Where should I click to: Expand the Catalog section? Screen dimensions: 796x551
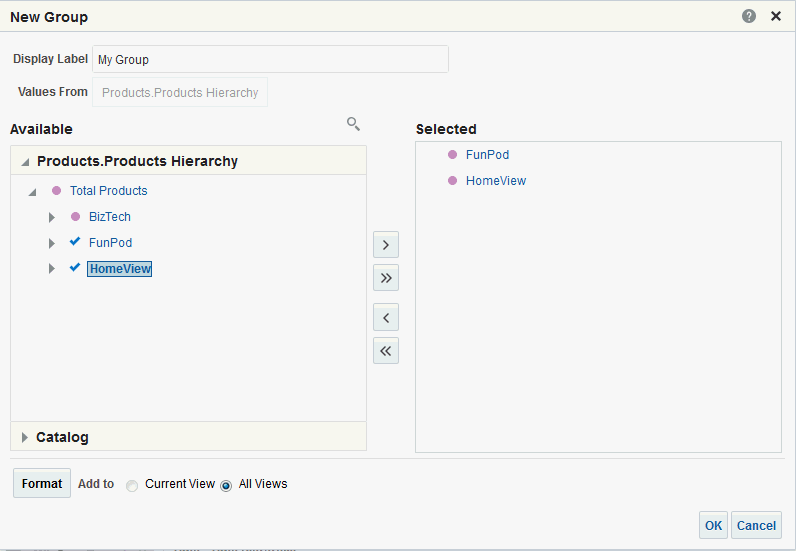(25, 437)
